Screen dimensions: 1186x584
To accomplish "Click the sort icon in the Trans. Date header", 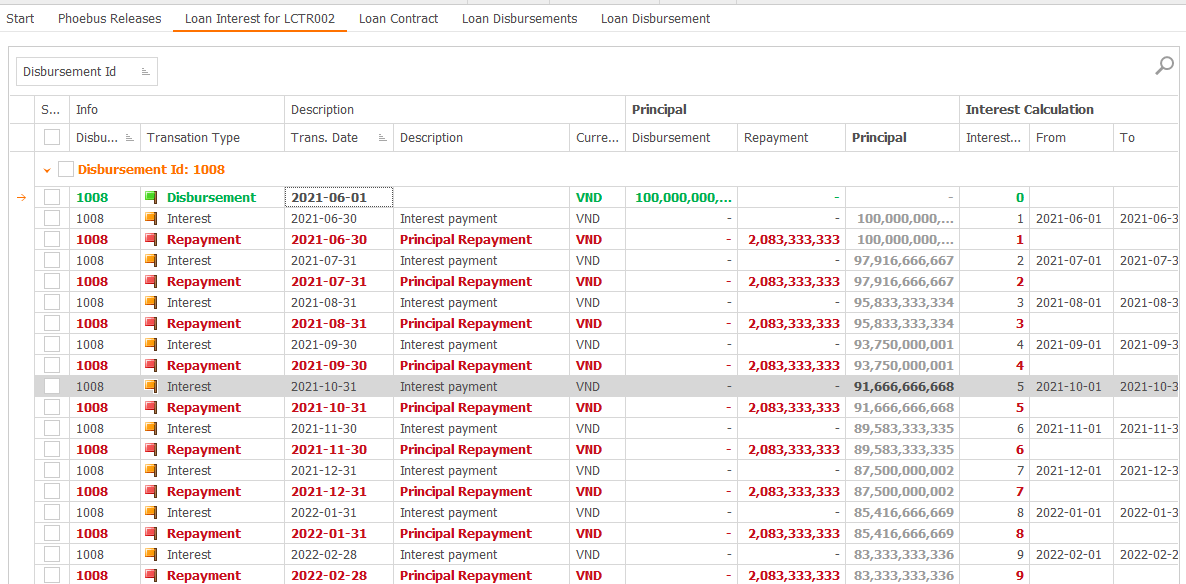I will tap(383, 137).
